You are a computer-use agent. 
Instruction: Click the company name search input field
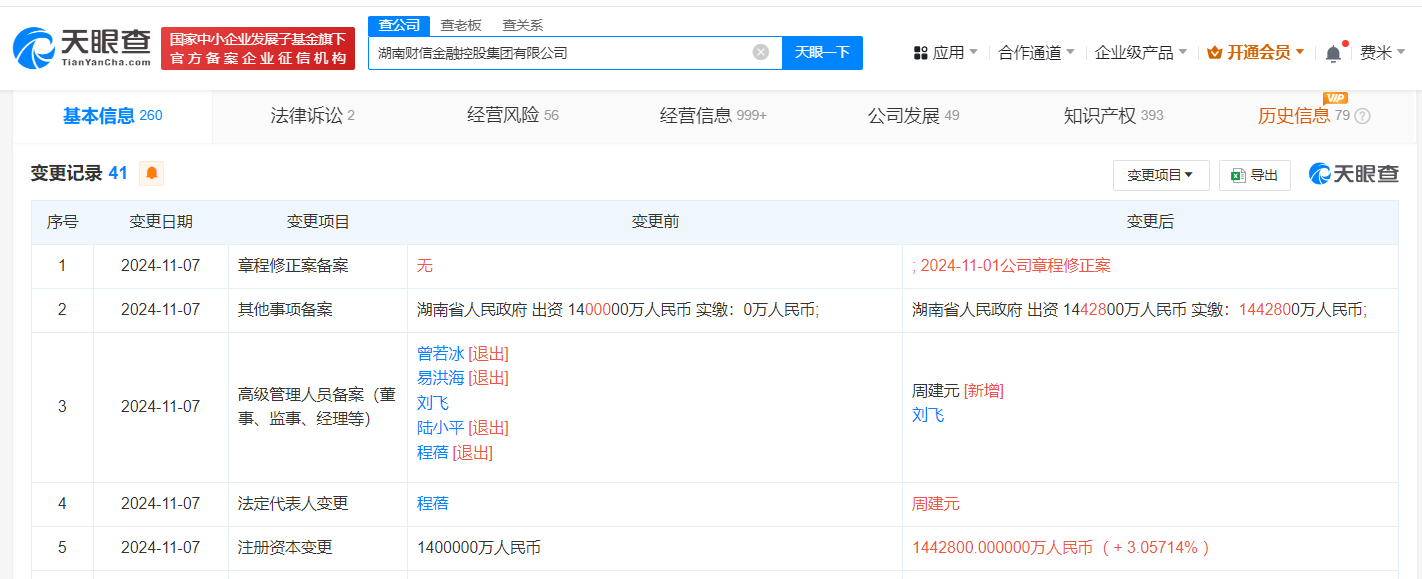(x=560, y=52)
